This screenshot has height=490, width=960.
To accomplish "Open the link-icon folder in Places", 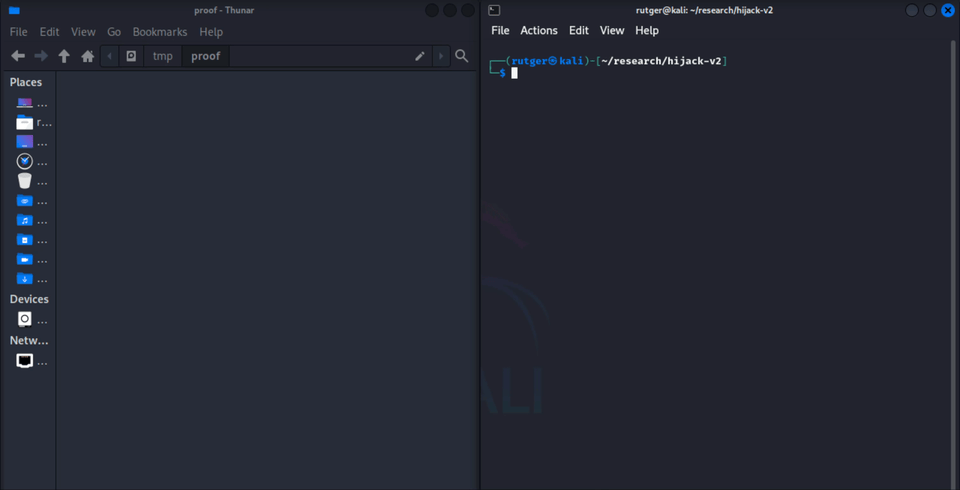I will coord(32,201).
